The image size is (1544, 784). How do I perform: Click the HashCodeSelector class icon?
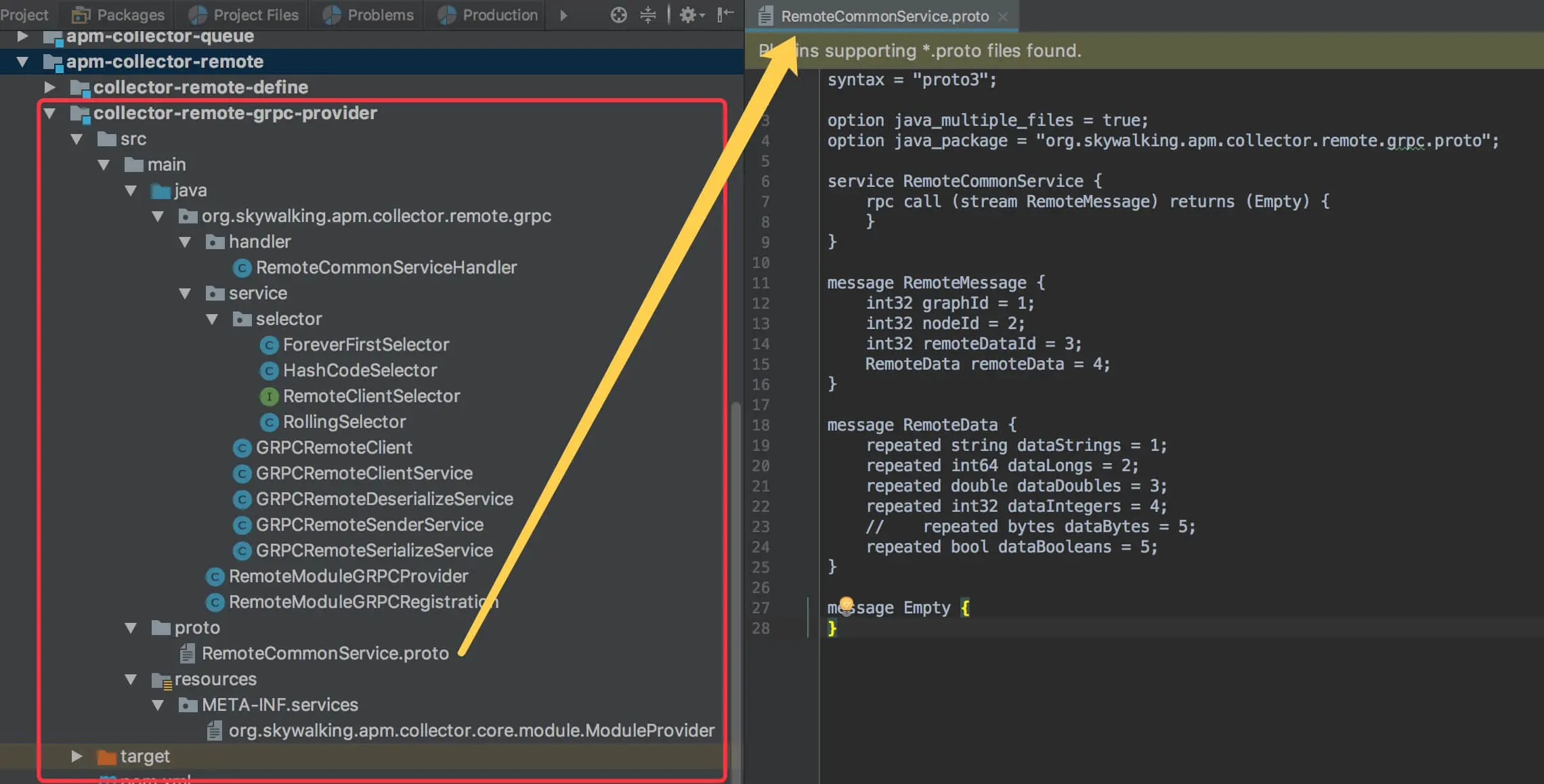[269, 371]
